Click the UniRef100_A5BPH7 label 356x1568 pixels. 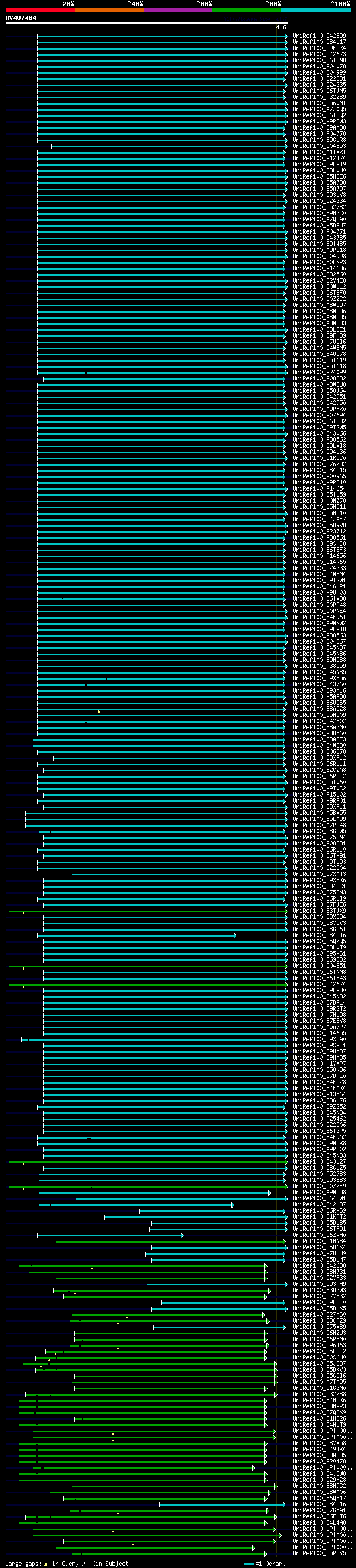[319, 226]
